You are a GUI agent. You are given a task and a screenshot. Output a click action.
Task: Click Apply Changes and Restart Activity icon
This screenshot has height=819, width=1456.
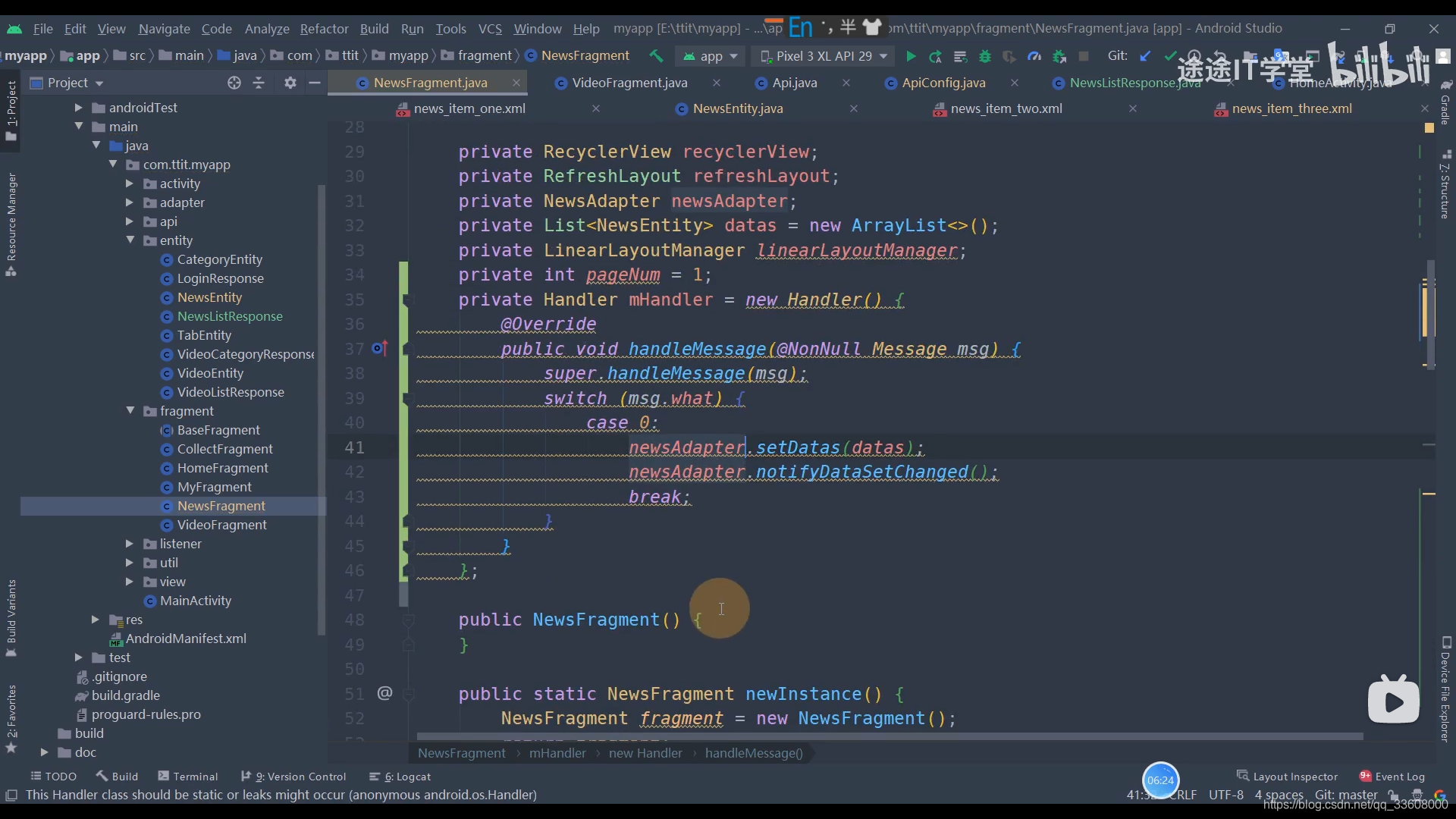coord(935,56)
